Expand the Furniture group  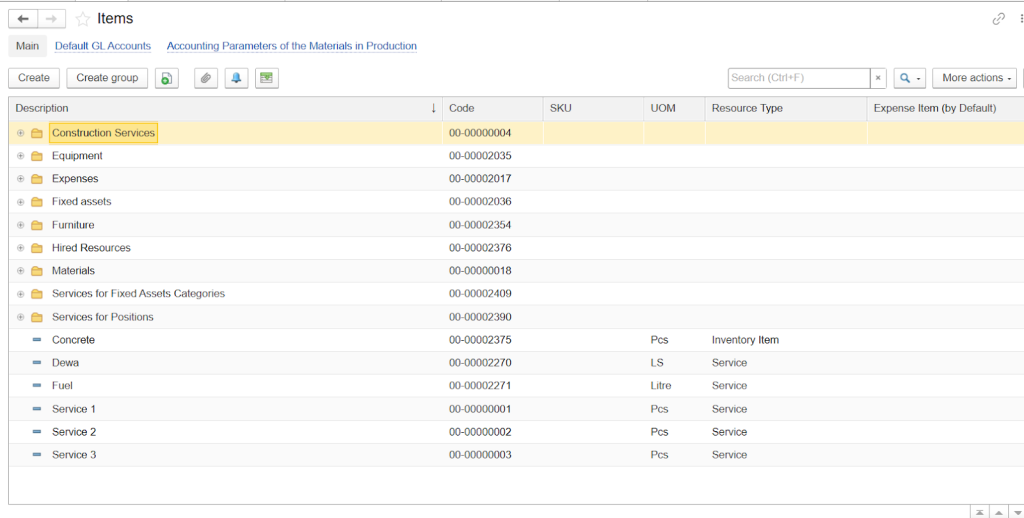[20, 225]
